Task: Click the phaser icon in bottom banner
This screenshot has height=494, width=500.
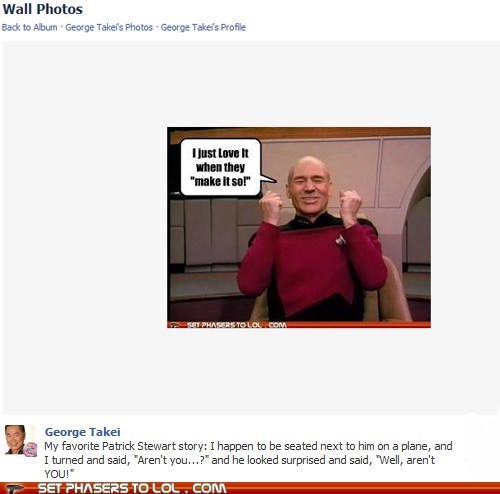Action: point(13,489)
